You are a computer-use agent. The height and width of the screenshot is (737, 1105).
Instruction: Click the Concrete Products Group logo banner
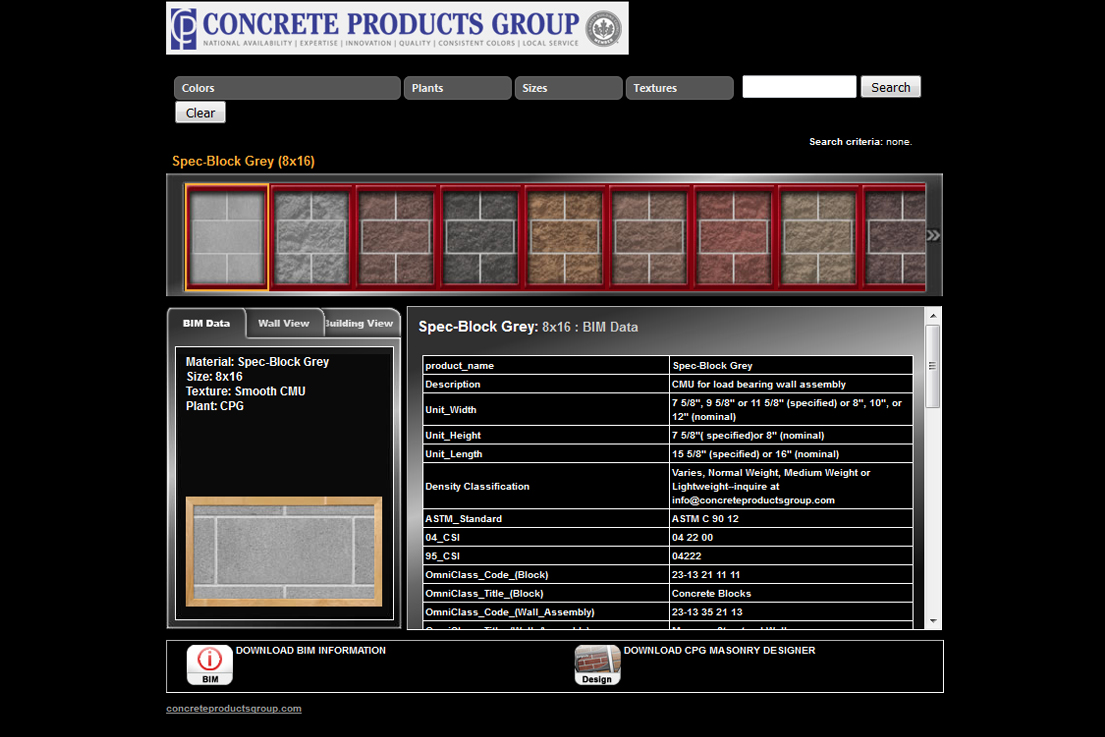coord(397,28)
